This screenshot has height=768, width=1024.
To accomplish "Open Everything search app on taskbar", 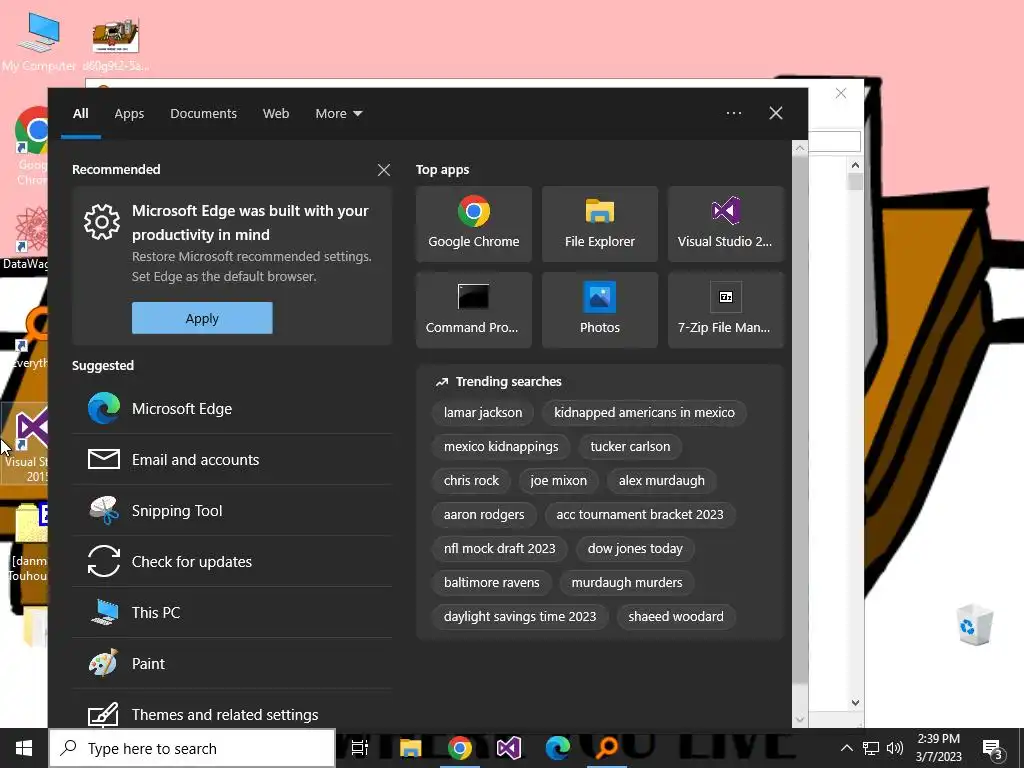I will [x=607, y=748].
